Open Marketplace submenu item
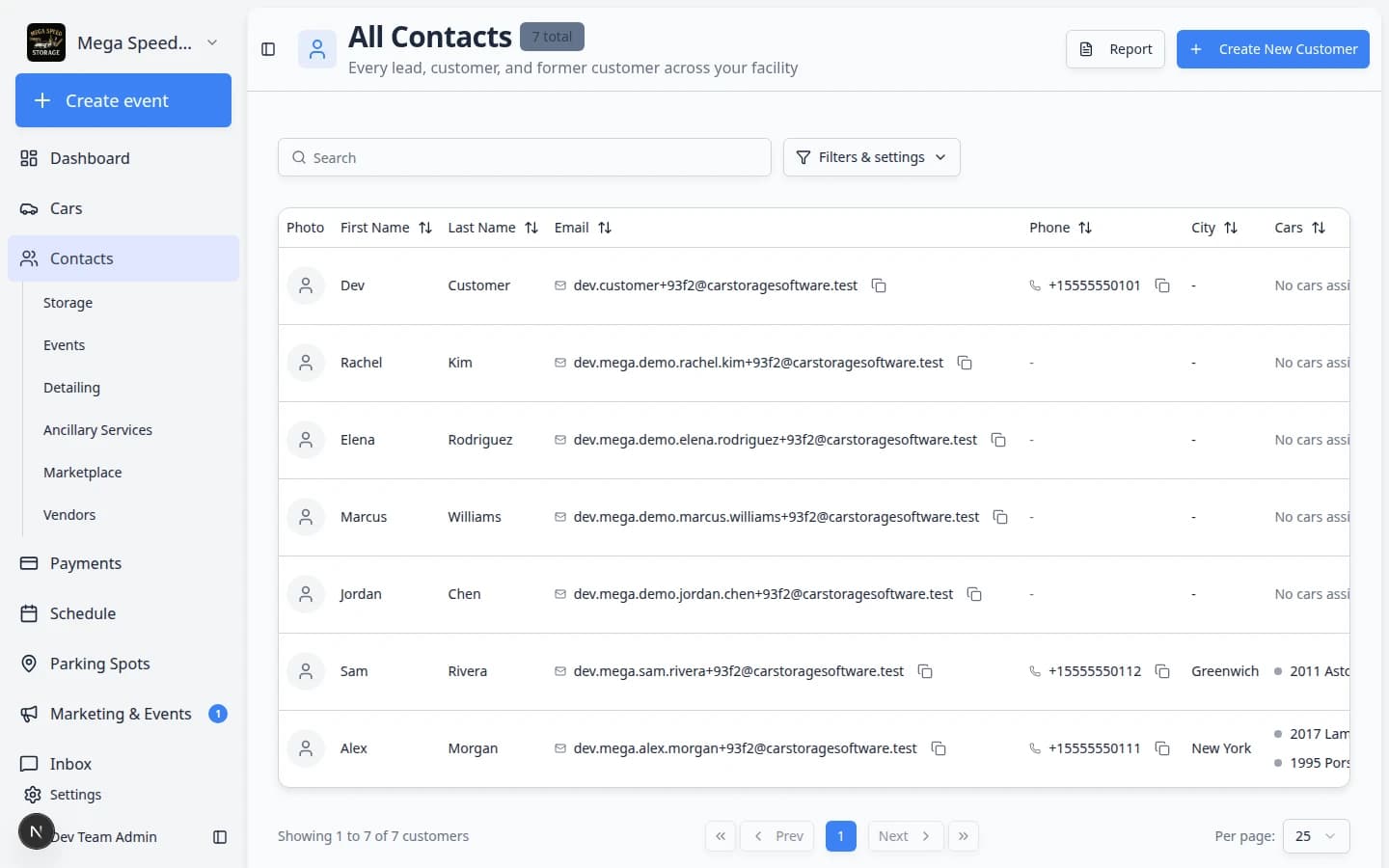The height and width of the screenshot is (868, 1389). [x=82, y=473]
